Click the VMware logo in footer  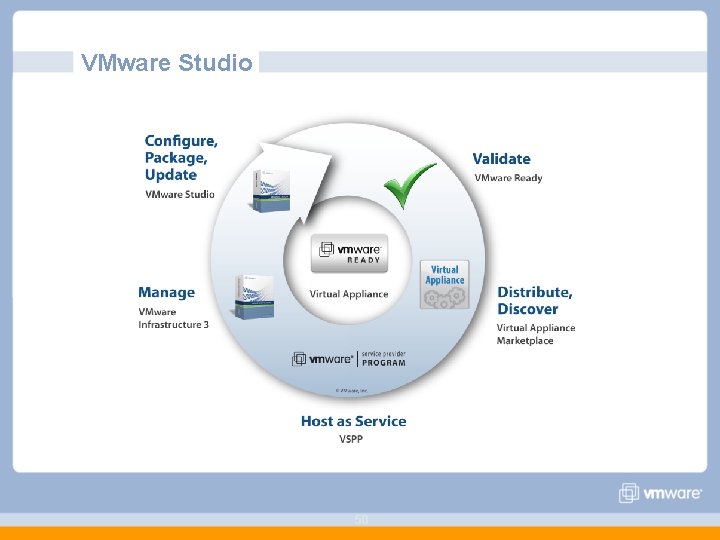[660, 493]
